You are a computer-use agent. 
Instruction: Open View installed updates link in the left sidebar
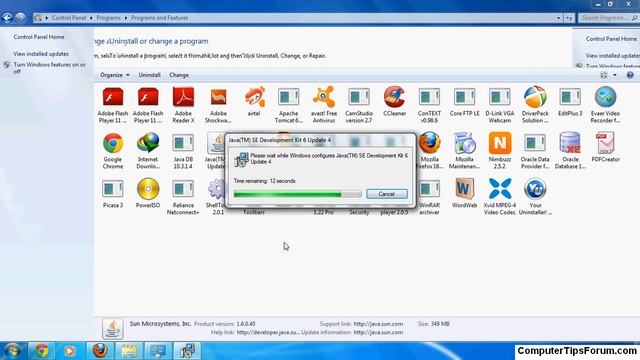tap(41, 54)
